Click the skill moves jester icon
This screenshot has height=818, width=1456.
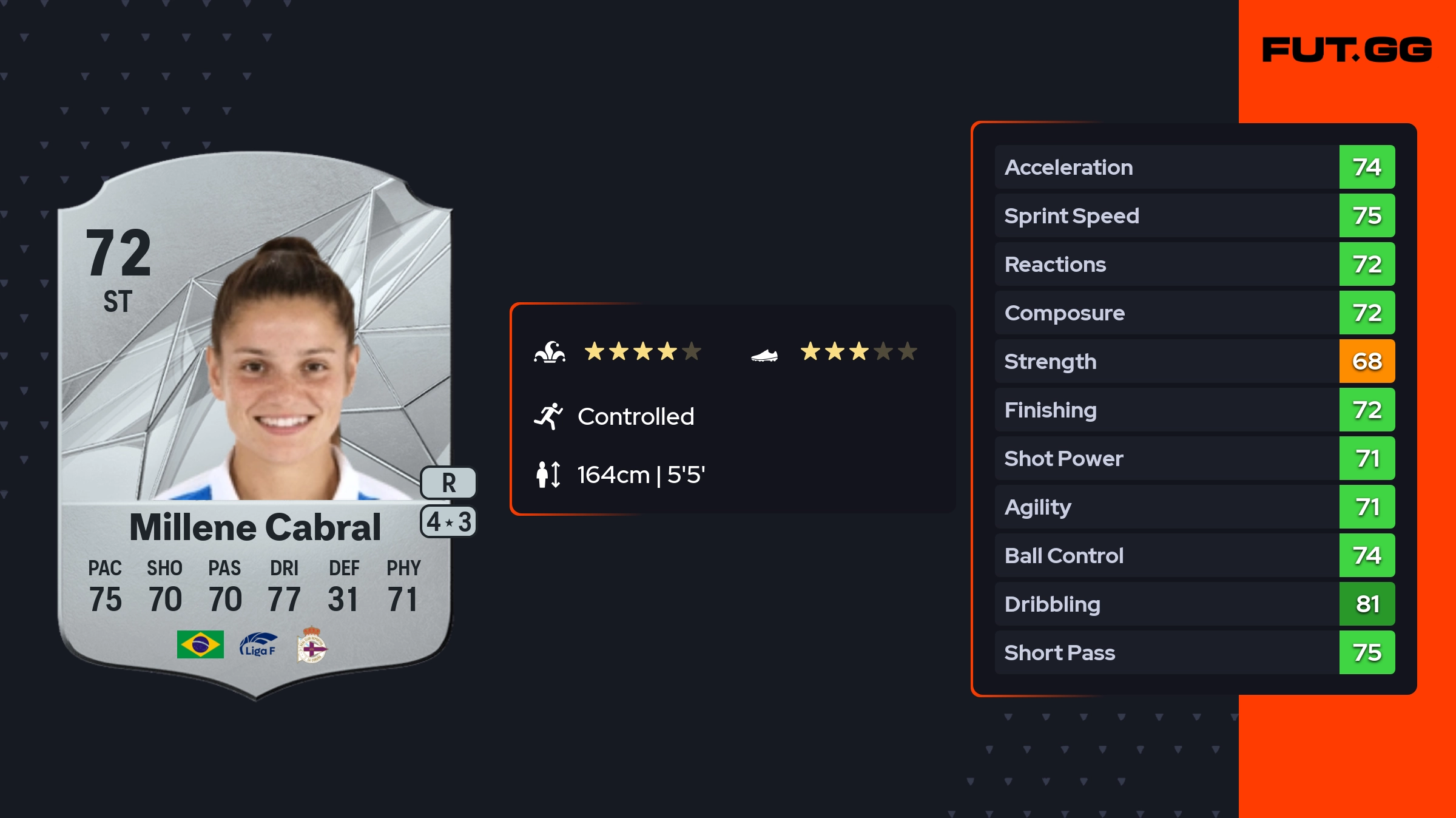point(550,352)
